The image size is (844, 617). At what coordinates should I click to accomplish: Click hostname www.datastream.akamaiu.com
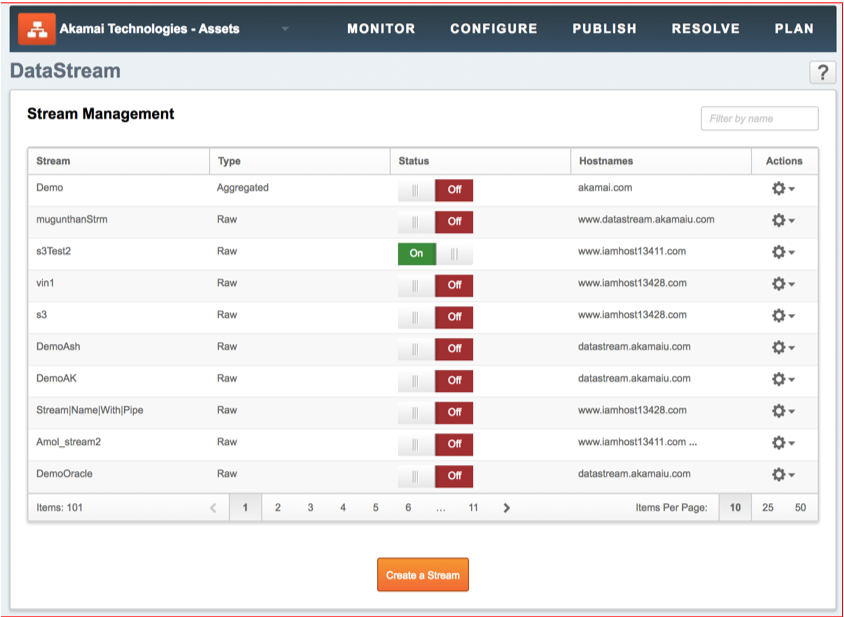click(646, 220)
